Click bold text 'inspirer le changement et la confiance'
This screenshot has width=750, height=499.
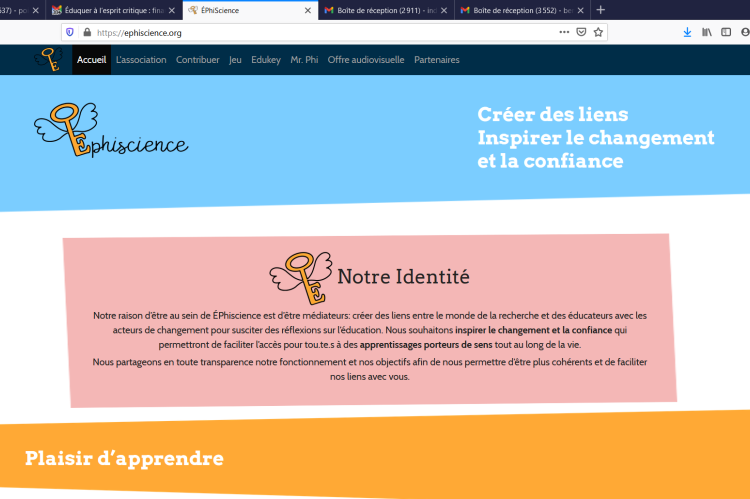pos(533,330)
